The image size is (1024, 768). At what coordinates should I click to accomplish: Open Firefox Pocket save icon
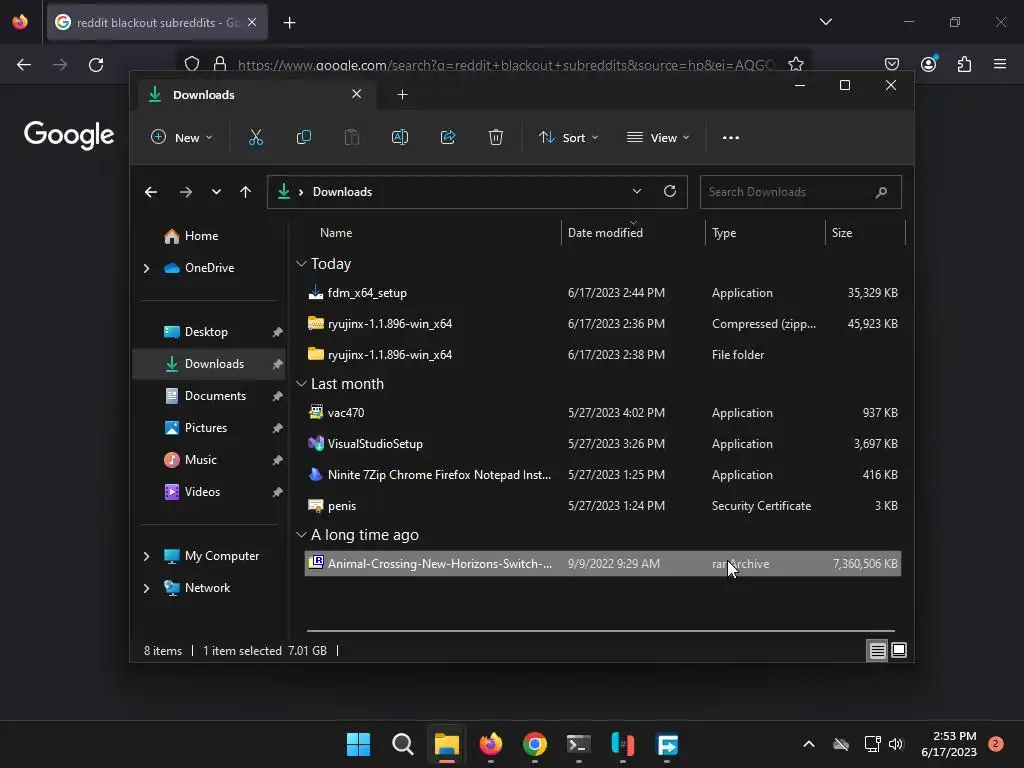coord(891,64)
